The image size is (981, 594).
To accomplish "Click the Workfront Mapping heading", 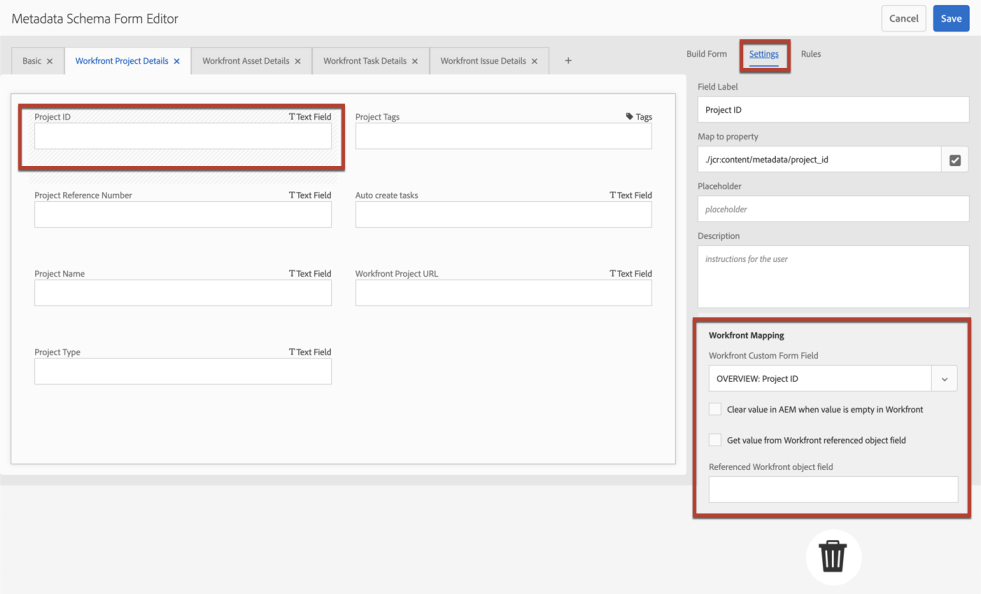I will (746, 335).
